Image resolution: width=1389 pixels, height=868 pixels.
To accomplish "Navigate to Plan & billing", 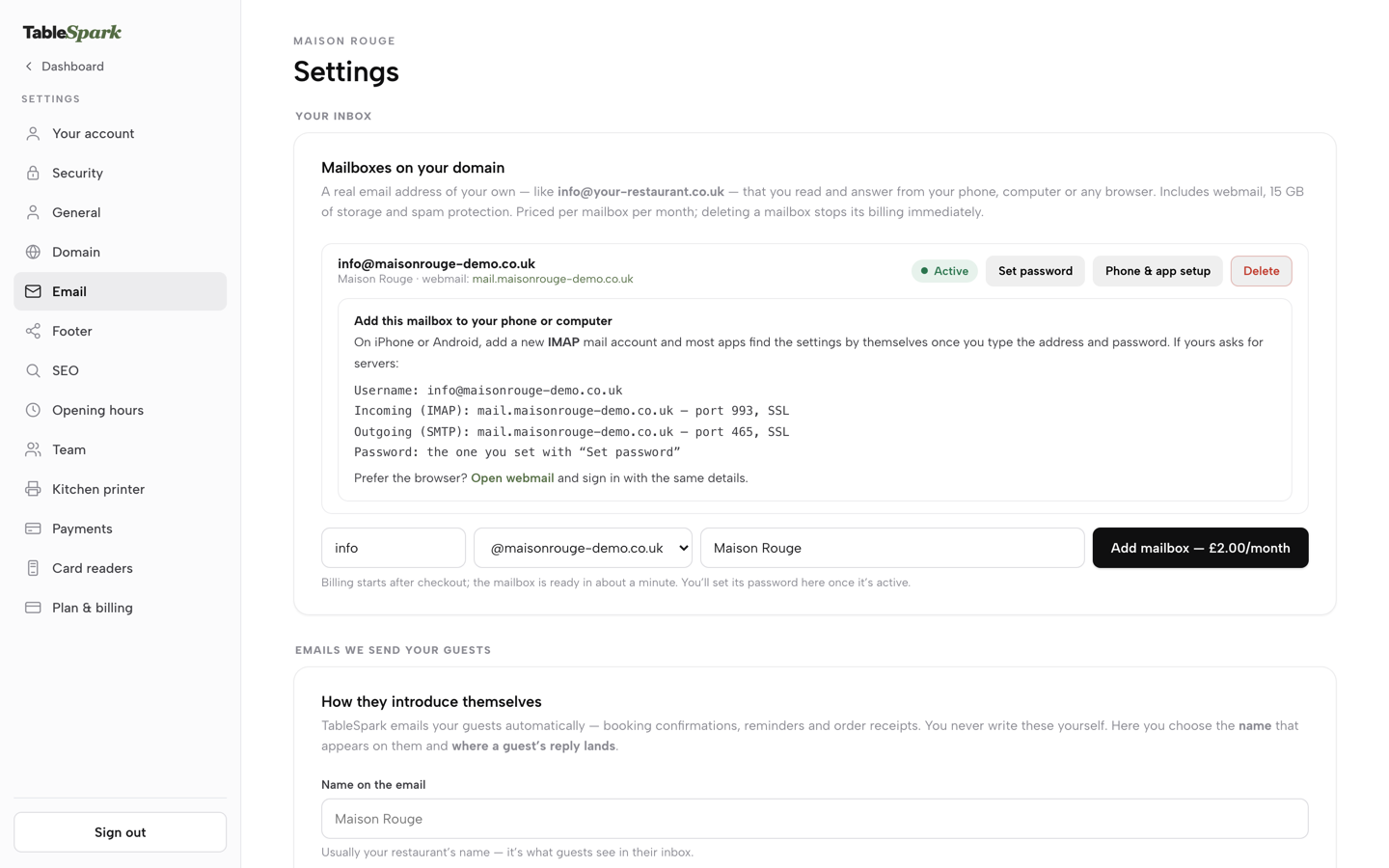I will (x=120, y=608).
